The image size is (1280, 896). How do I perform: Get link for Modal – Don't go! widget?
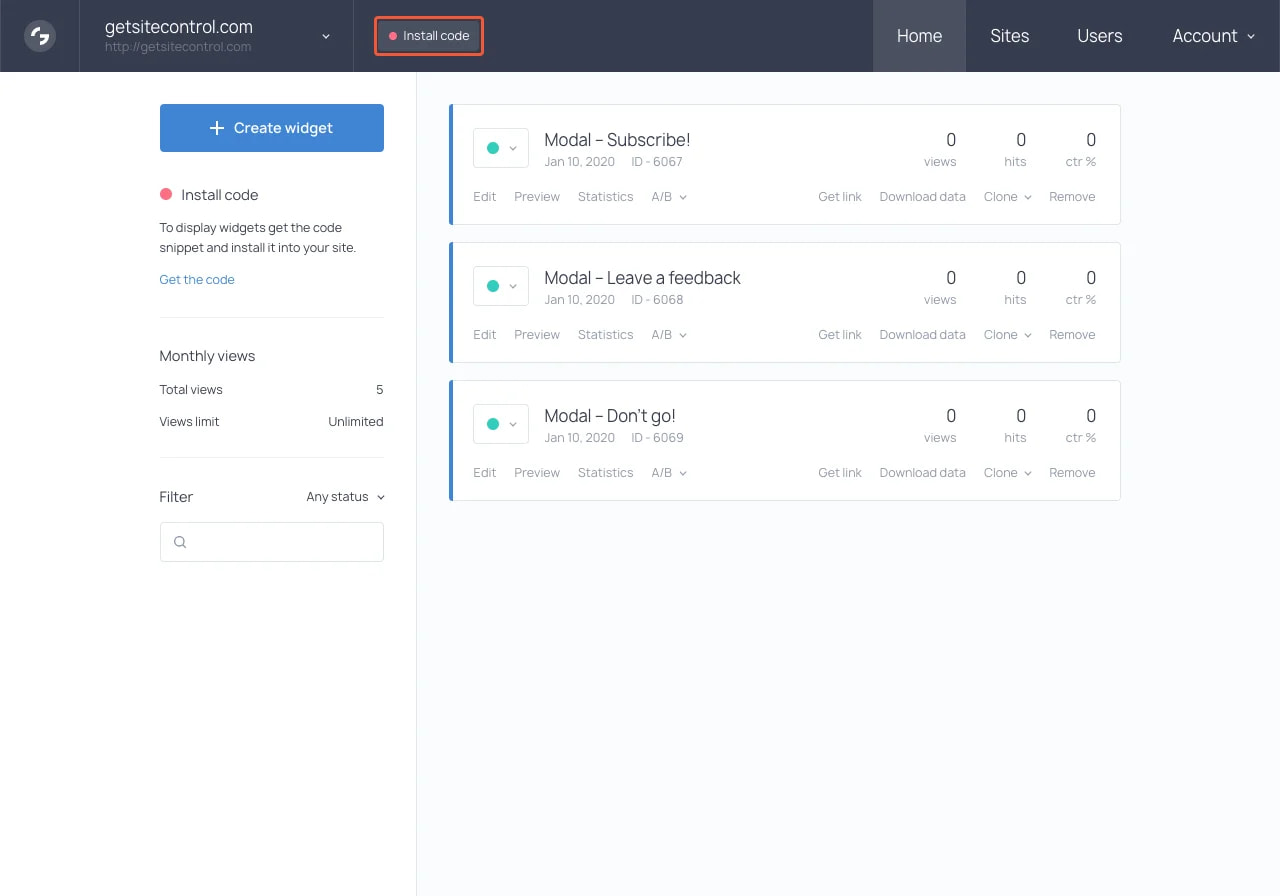[840, 473]
